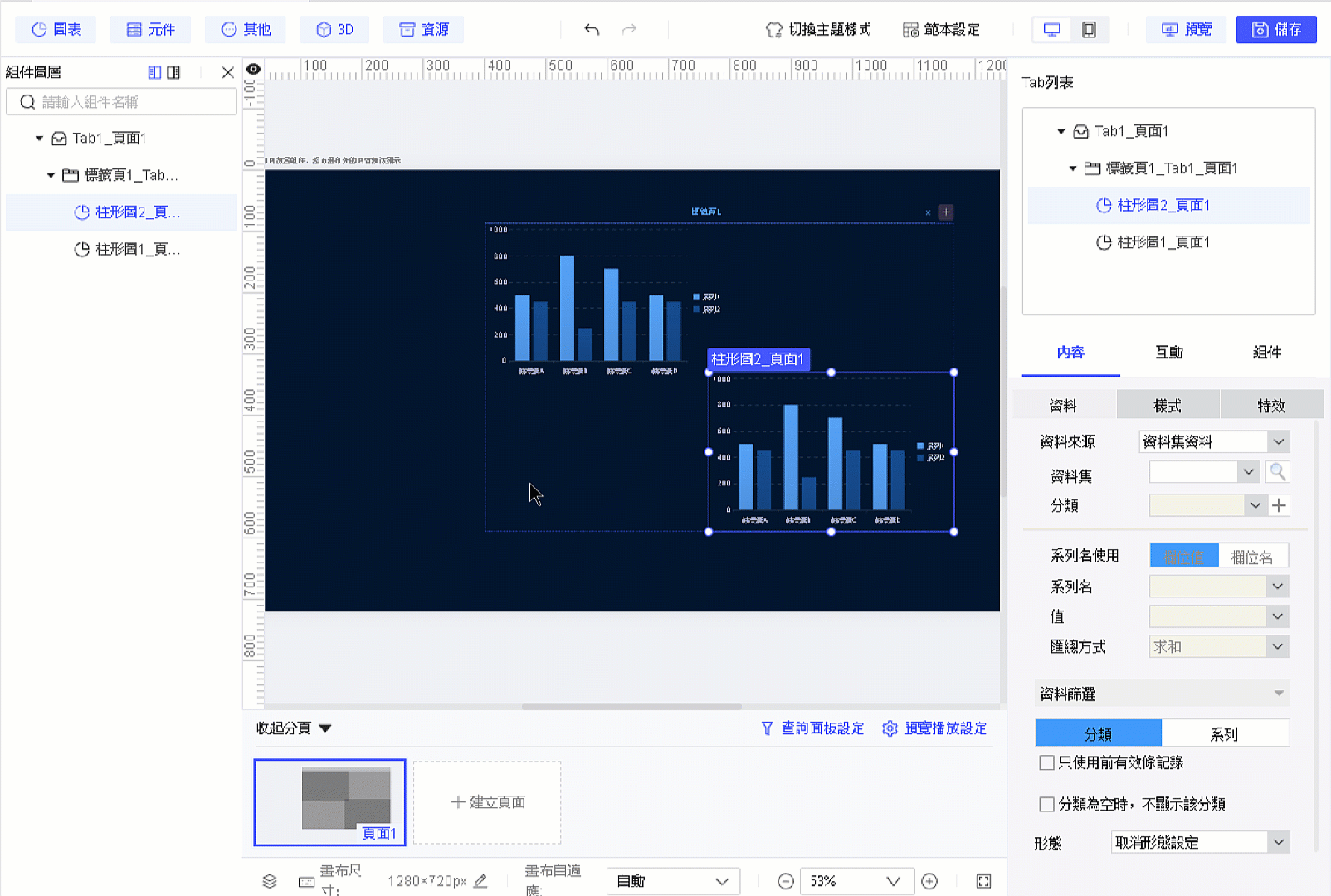
Task: Open the 畫布自適應 自動 dropdown
Action: 673,881
